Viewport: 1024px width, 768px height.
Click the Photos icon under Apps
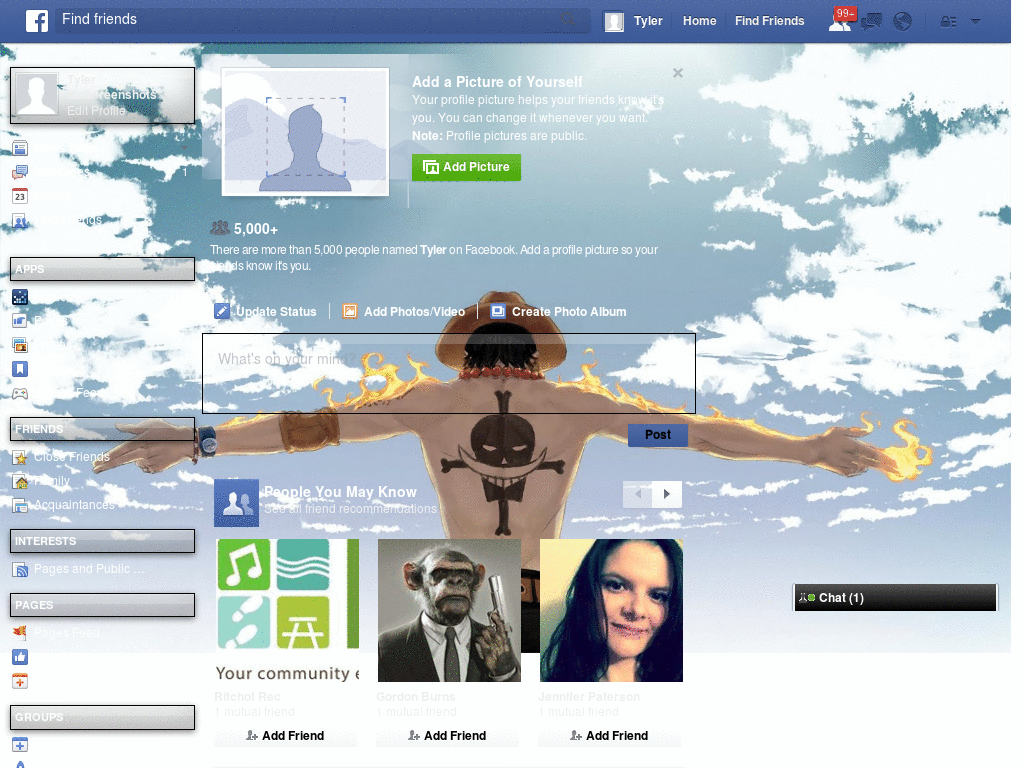(x=20, y=345)
